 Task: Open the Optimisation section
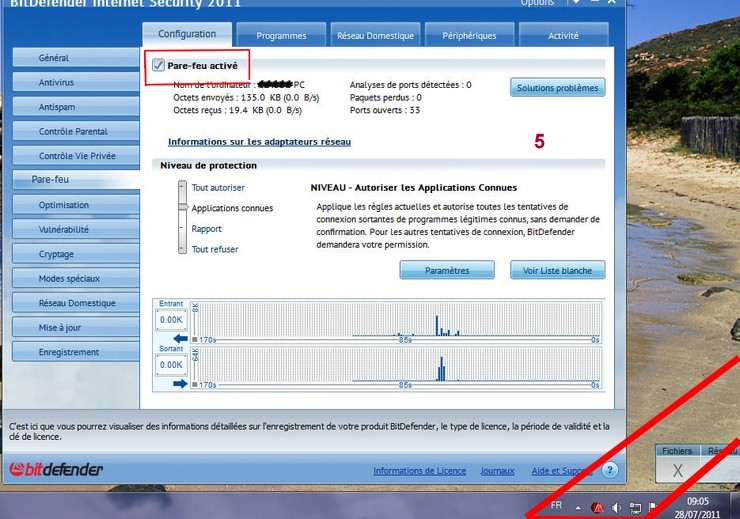pyautogui.click(x=76, y=205)
